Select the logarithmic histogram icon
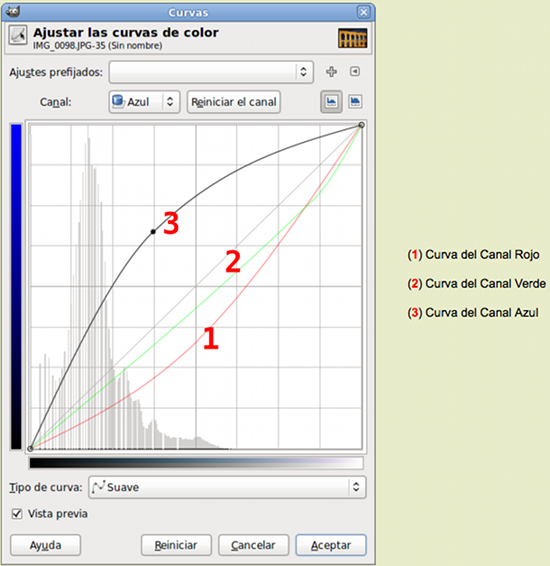Screen dimensions: 550x566 coord(355,102)
